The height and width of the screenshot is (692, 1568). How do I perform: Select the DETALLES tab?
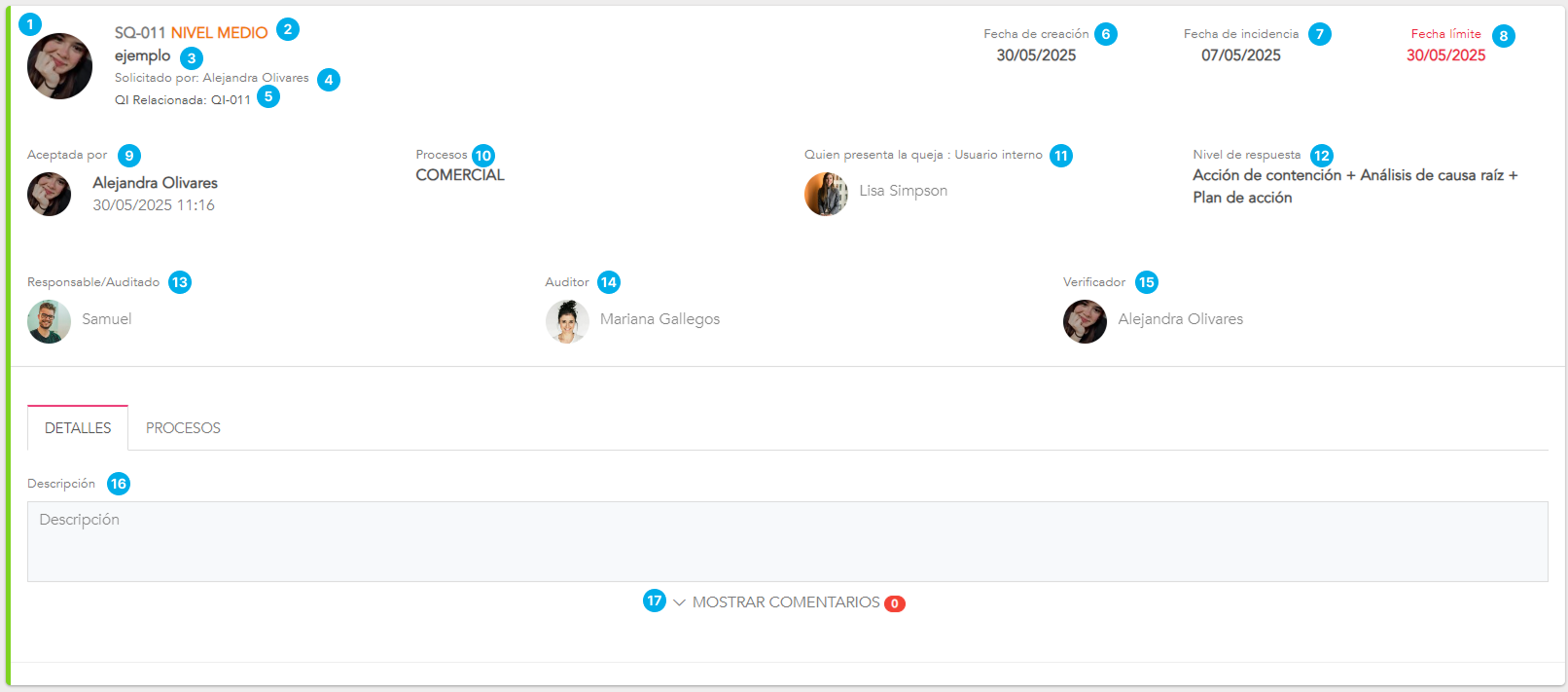tap(78, 428)
